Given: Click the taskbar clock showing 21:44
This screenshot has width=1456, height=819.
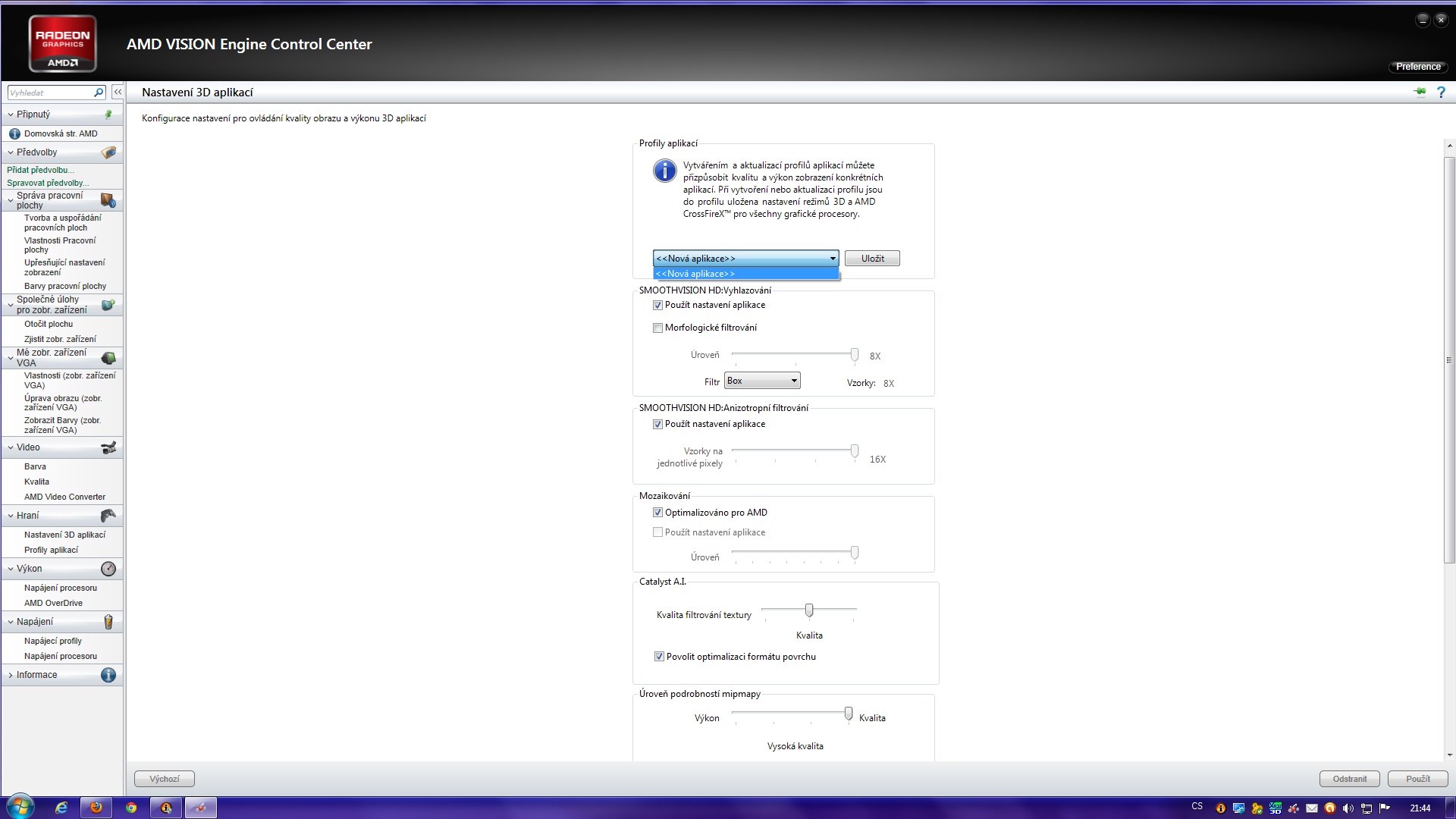Looking at the screenshot, I should click(x=1420, y=808).
